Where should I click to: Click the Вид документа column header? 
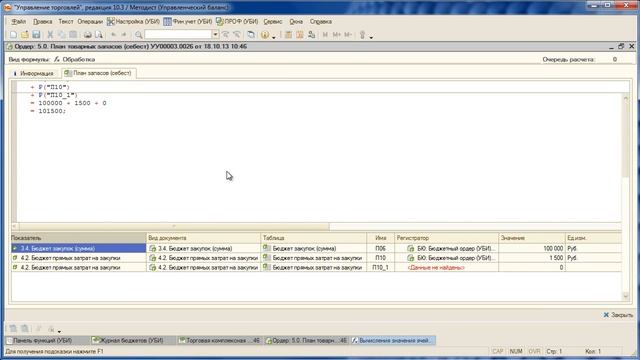click(x=203, y=238)
